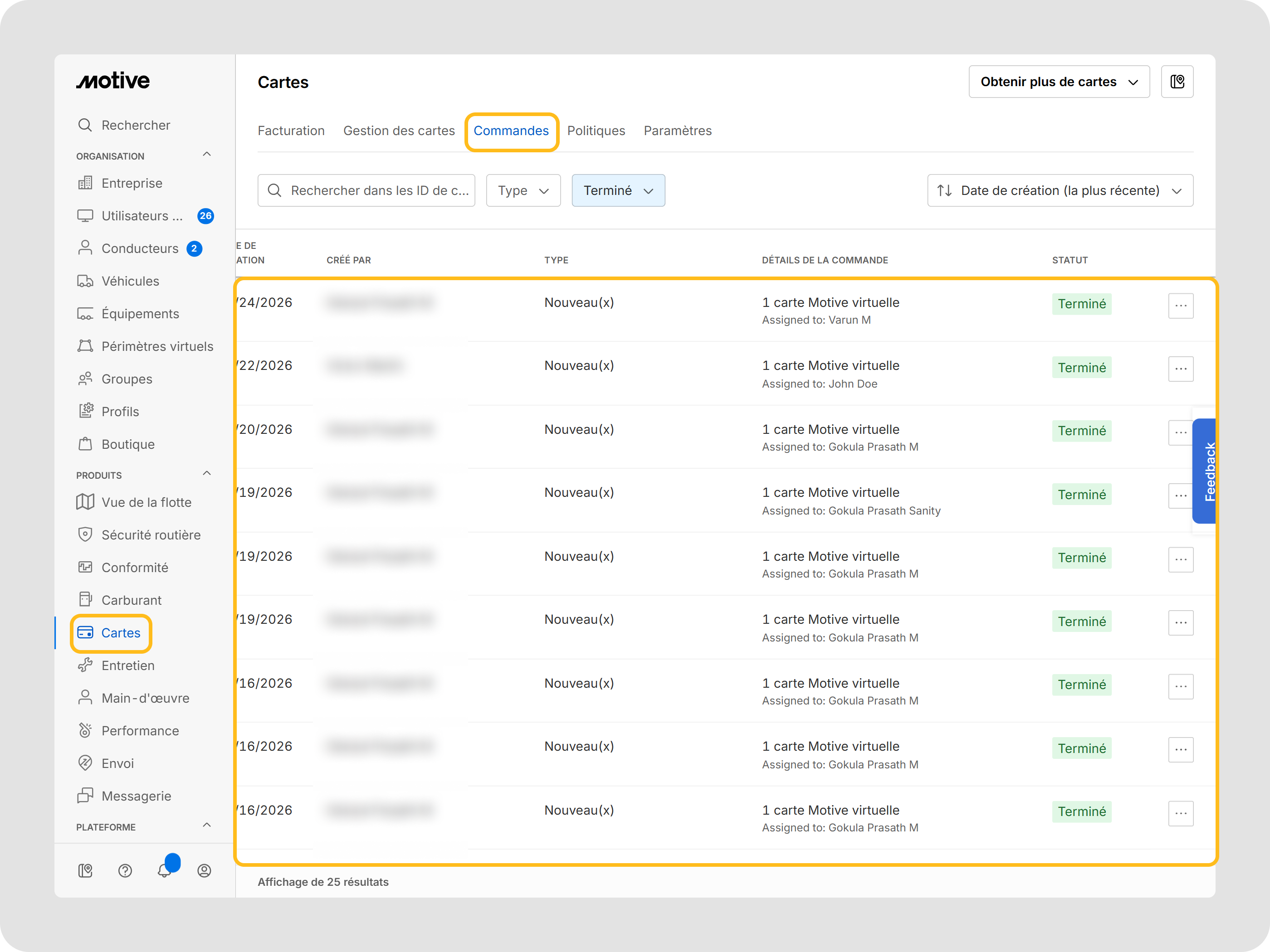The image size is (1270, 952).
Task: Open the Politiques tab
Action: click(x=596, y=131)
